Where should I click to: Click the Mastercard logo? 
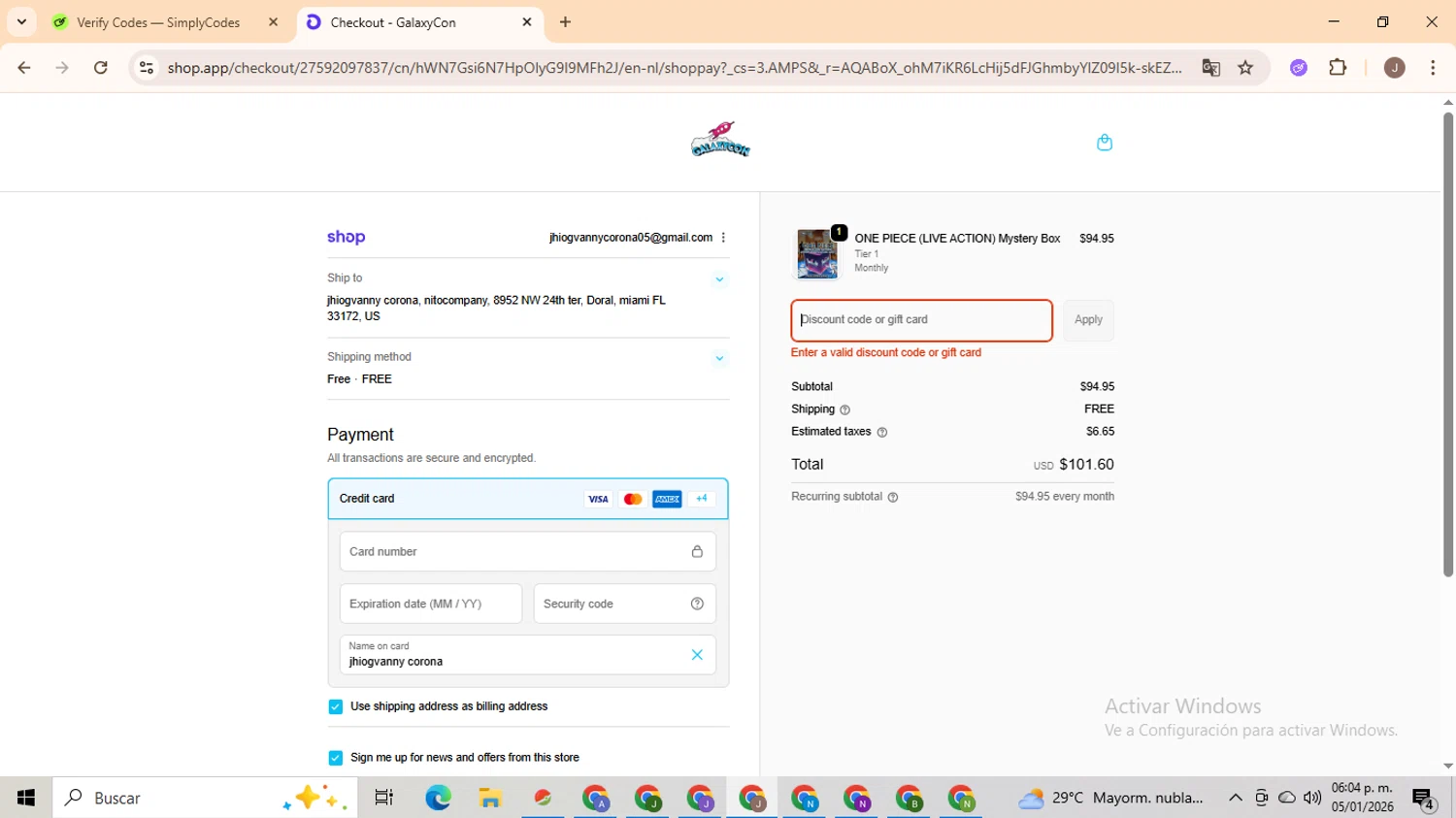pos(633,499)
